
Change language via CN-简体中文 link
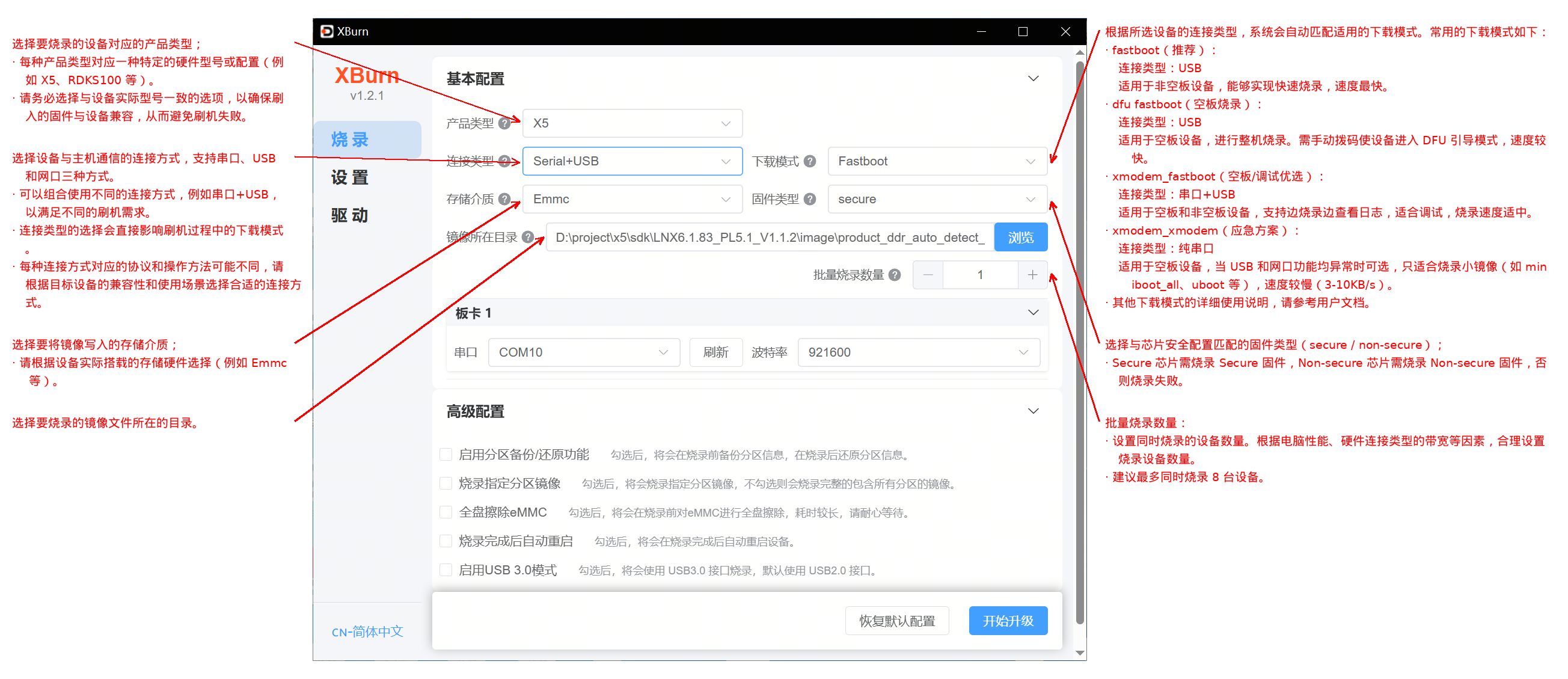pyautogui.click(x=367, y=631)
